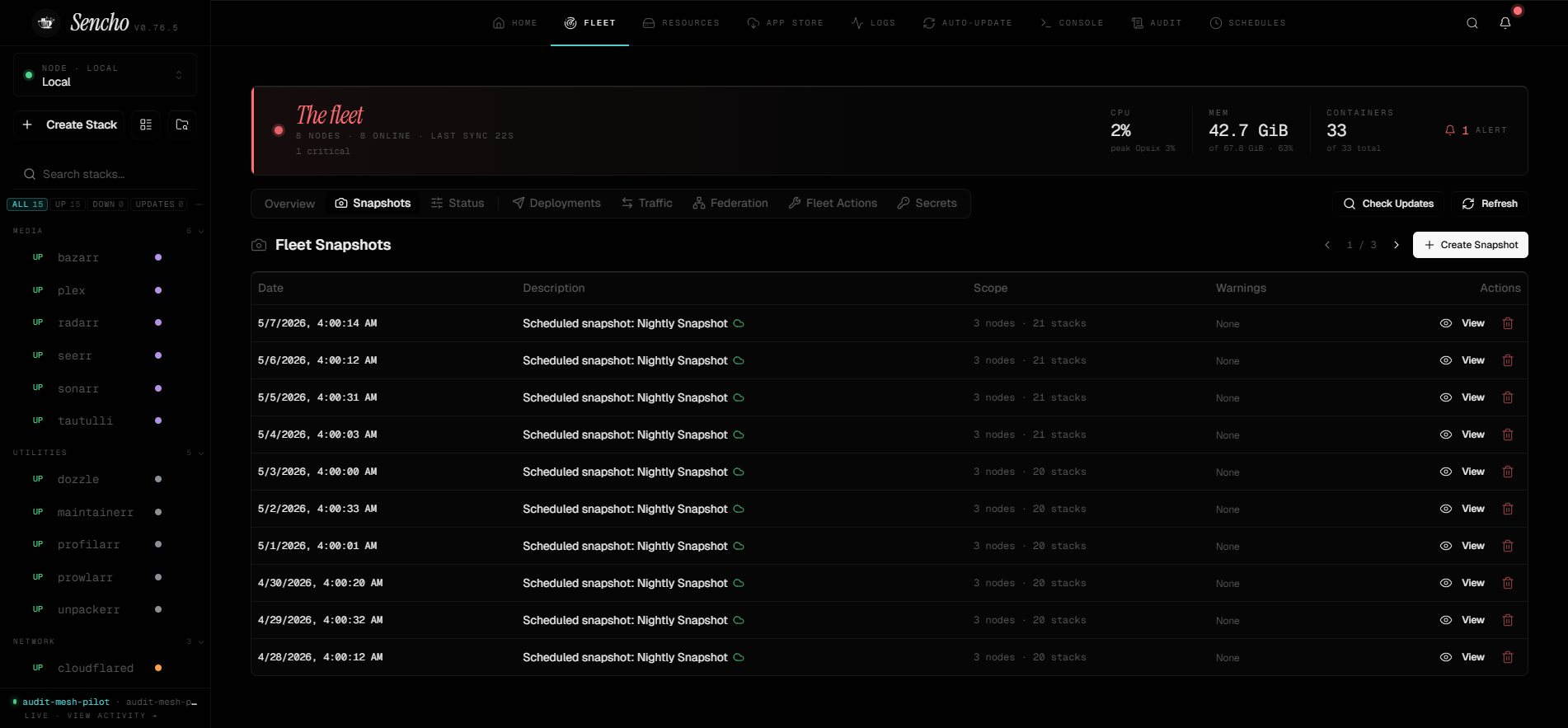Switch to the Traffic tab
Screen dimensions: 1568x728
647,204
